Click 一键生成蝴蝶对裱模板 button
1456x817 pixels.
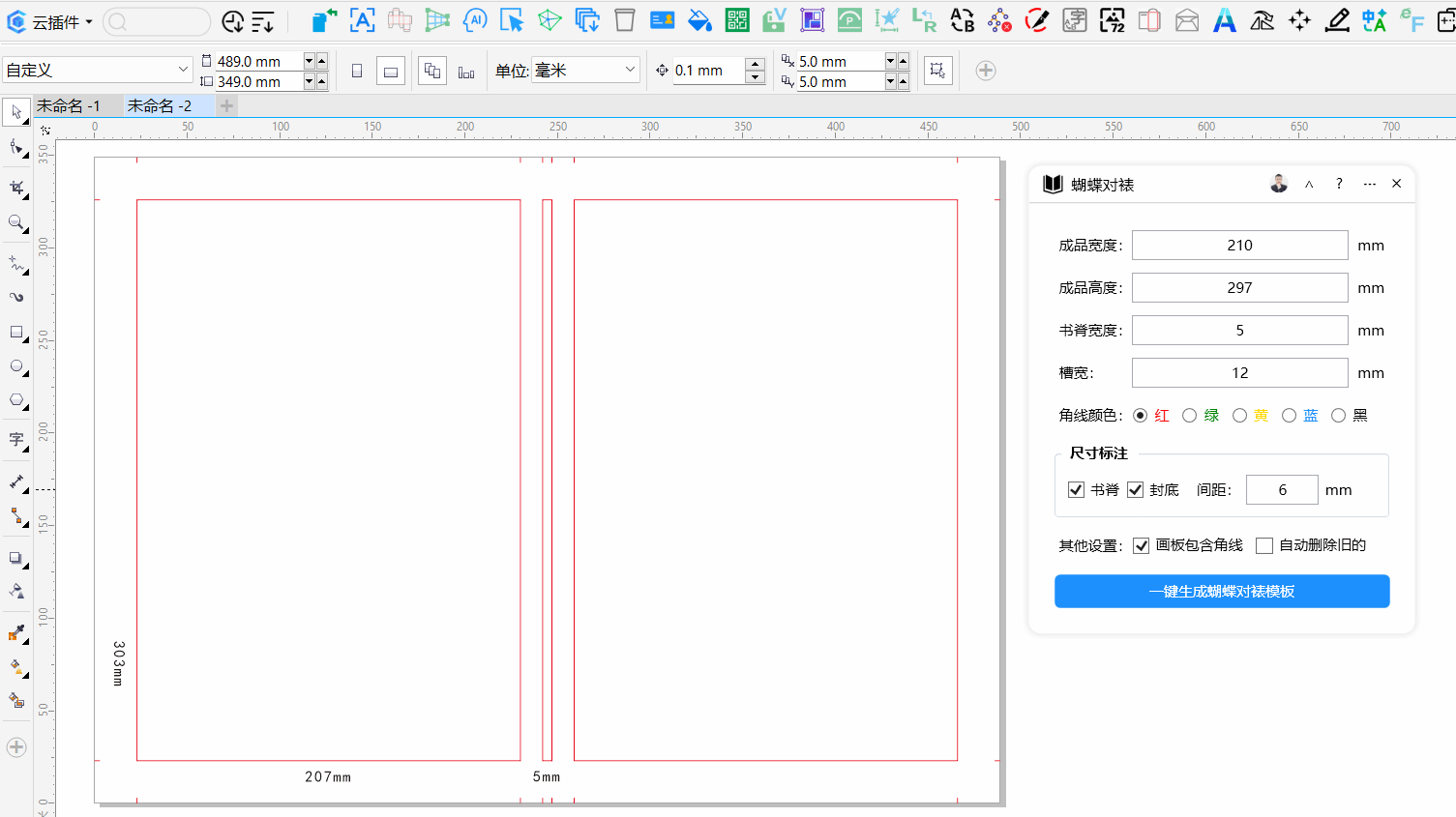coord(1221,592)
